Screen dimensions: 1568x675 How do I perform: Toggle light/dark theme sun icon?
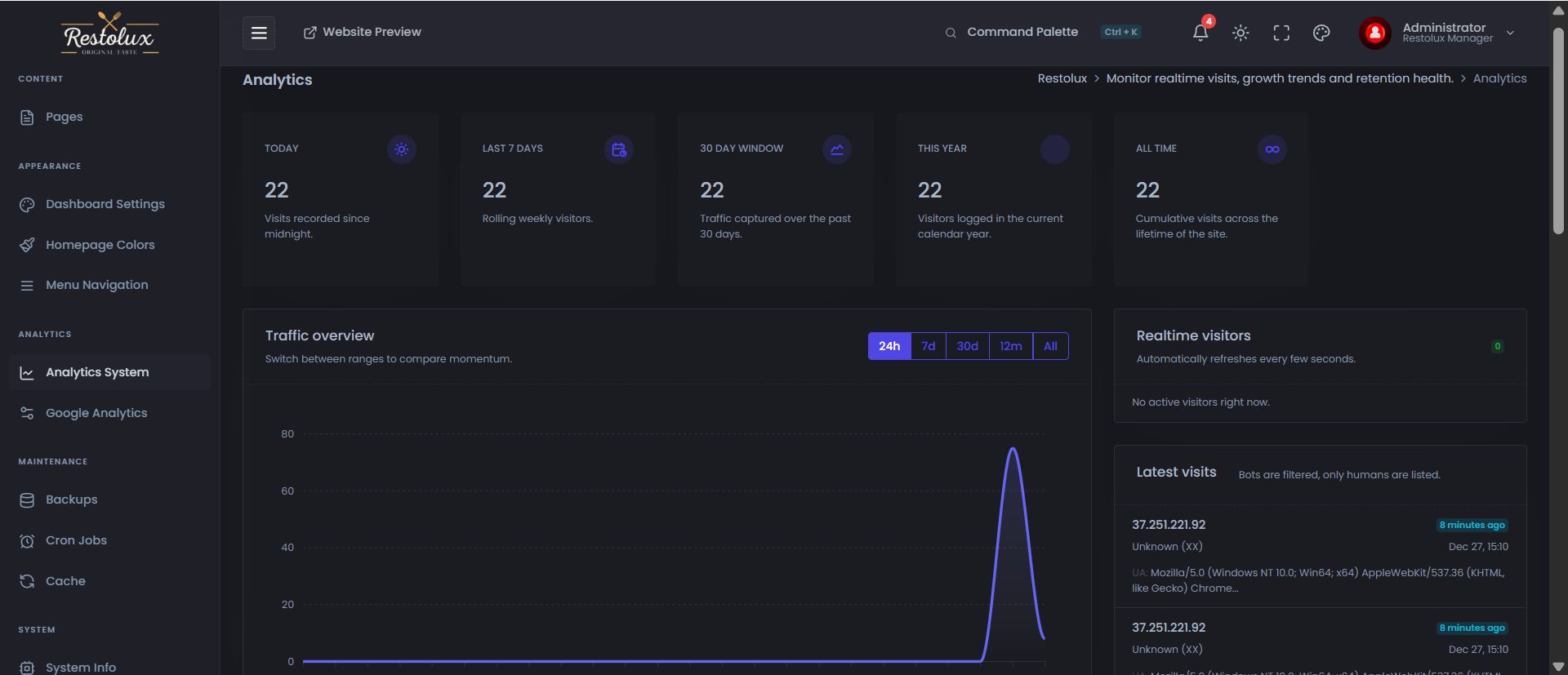(1241, 33)
